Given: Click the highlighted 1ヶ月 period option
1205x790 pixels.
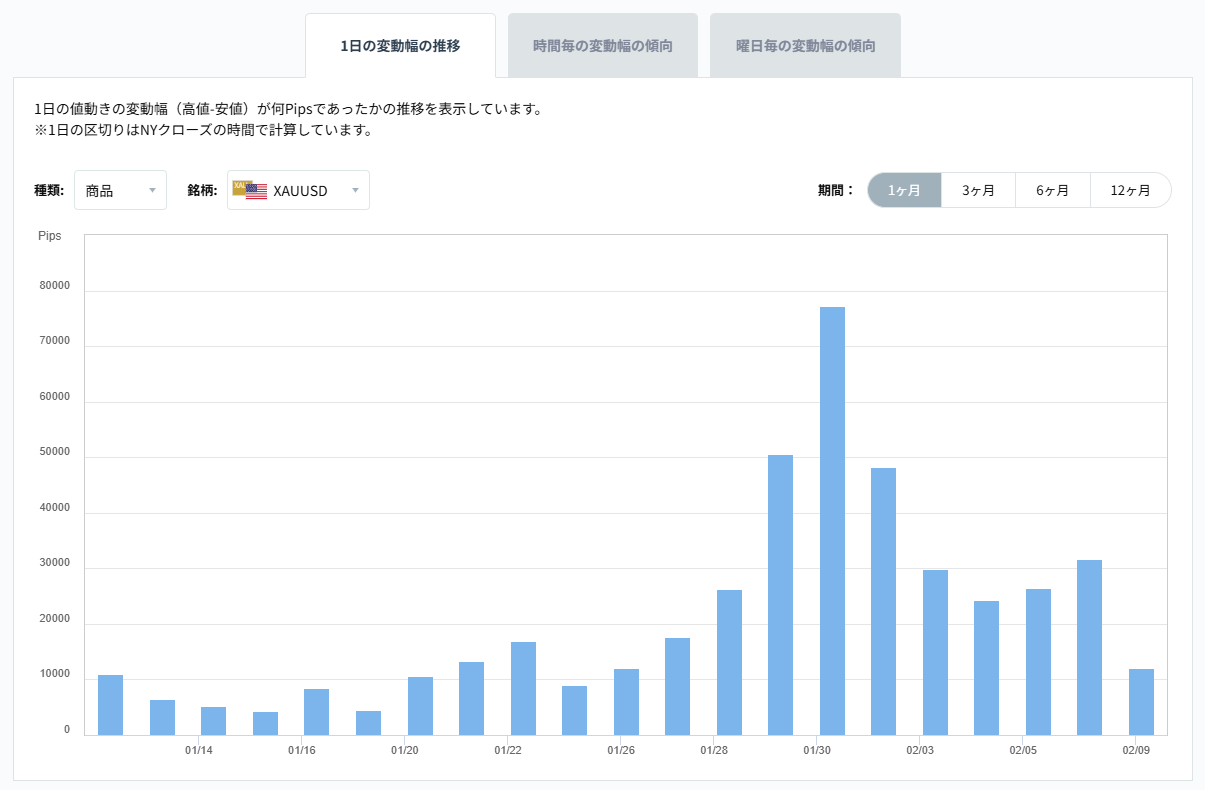Looking at the screenshot, I should (x=903, y=189).
